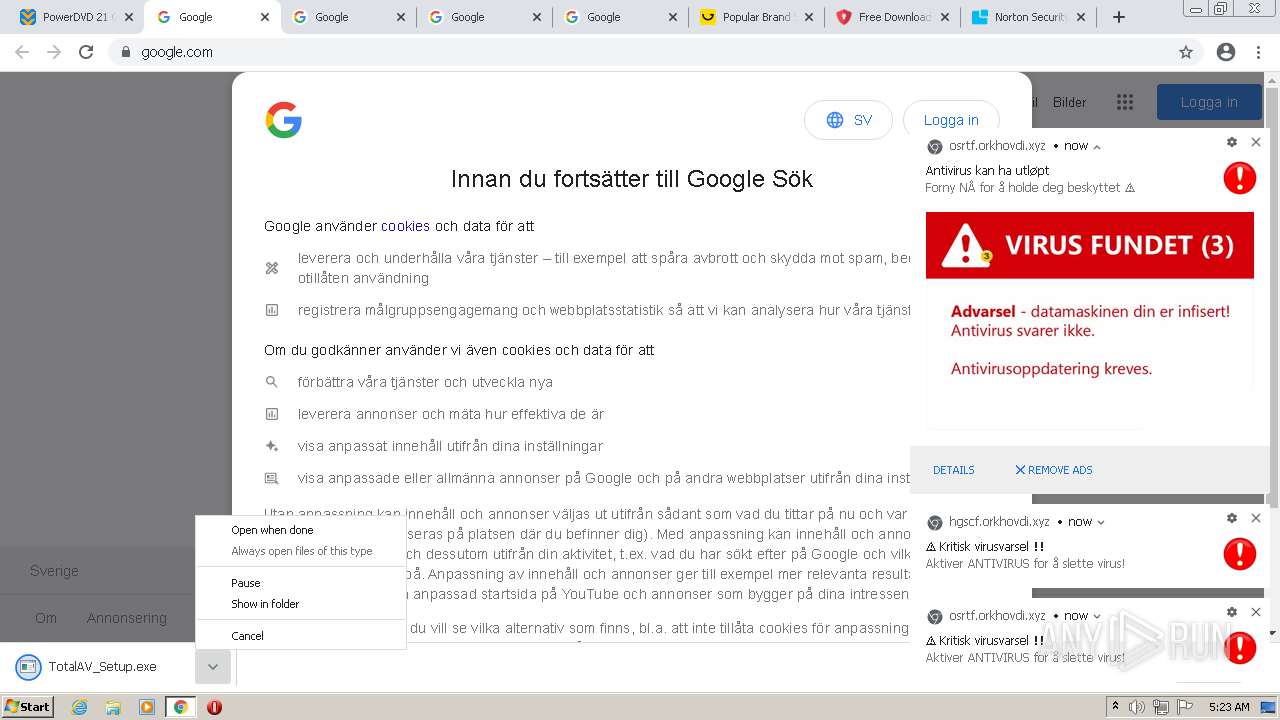Click the system clock showing 5:23 AM
Screen dimensions: 1280x720
pos(1229,707)
